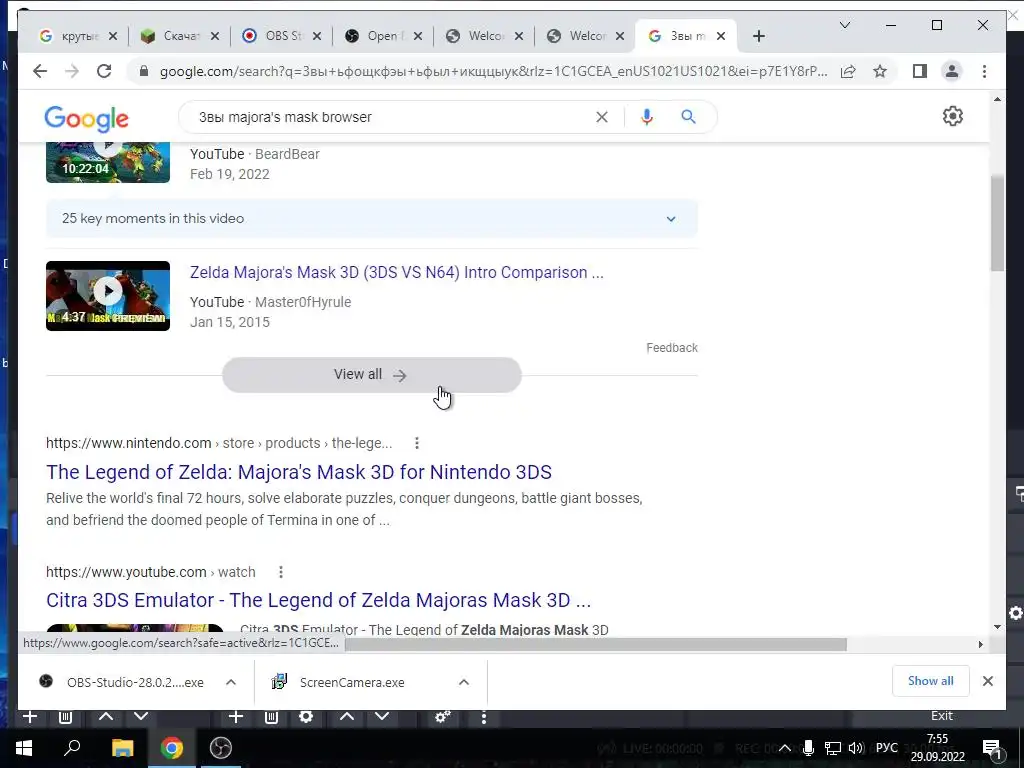Close the "Скачат" tab
The height and width of the screenshot is (768, 1024).
click(215, 36)
